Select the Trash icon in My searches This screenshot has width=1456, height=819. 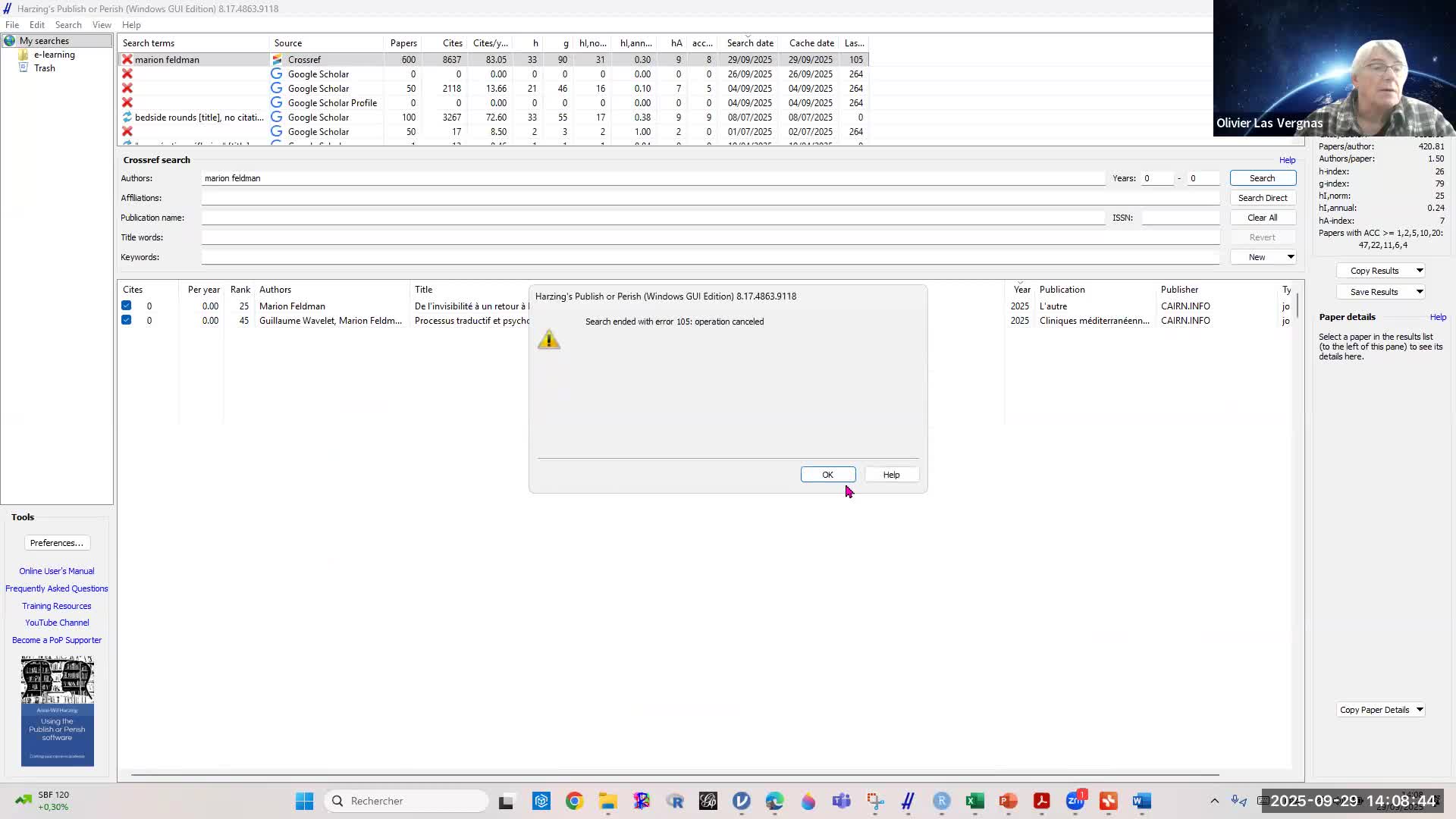click(x=24, y=68)
